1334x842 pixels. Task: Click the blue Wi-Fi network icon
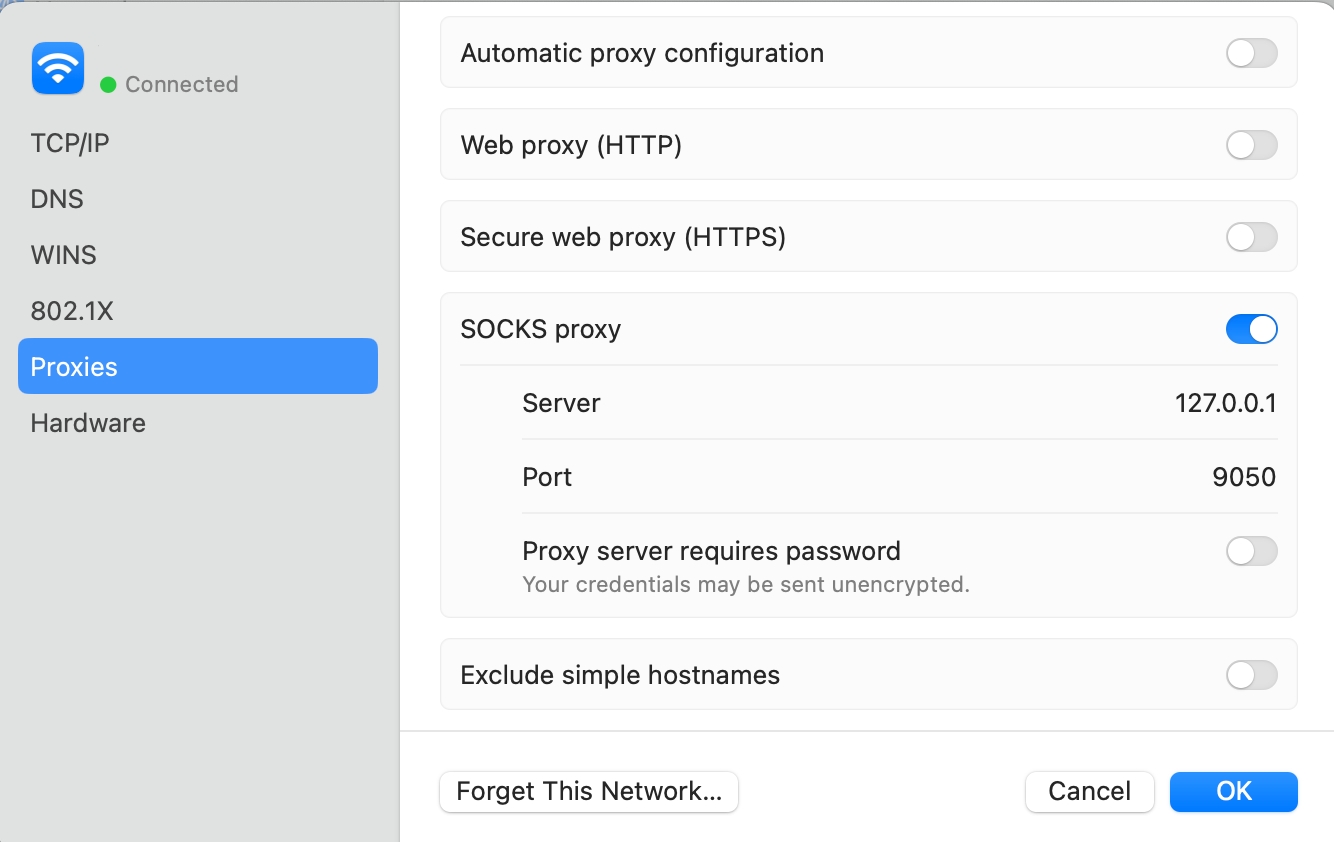coord(58,69)
